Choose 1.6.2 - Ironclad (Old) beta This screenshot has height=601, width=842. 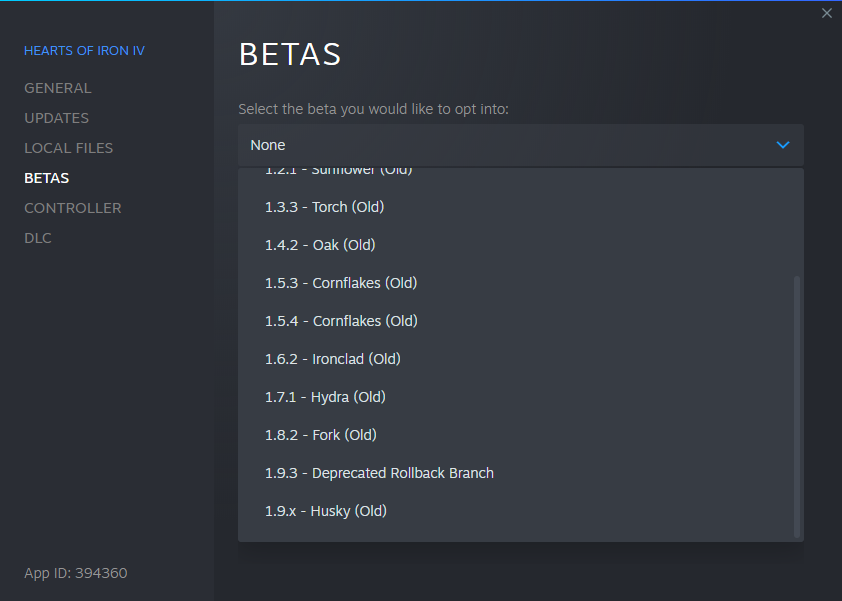pos(332,359)
